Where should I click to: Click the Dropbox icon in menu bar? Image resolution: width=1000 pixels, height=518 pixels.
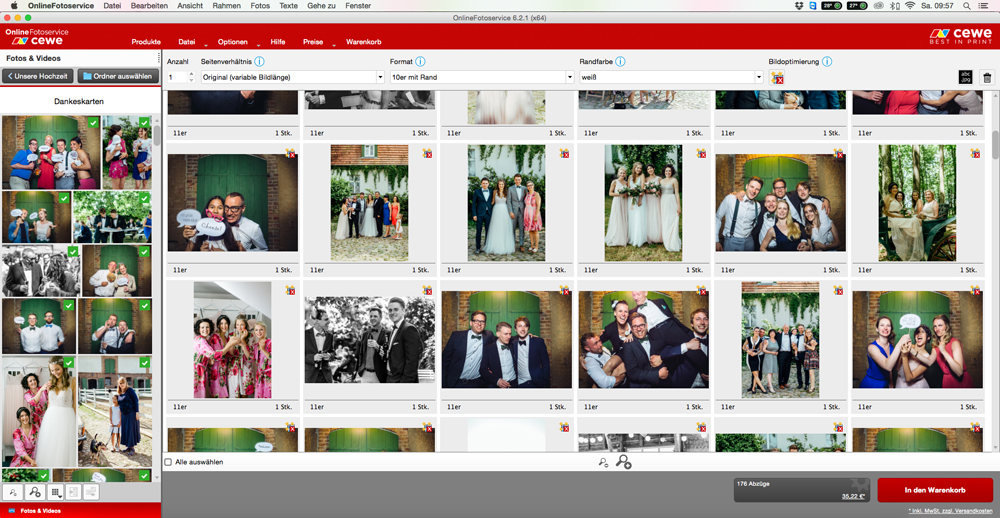(799, 6)
